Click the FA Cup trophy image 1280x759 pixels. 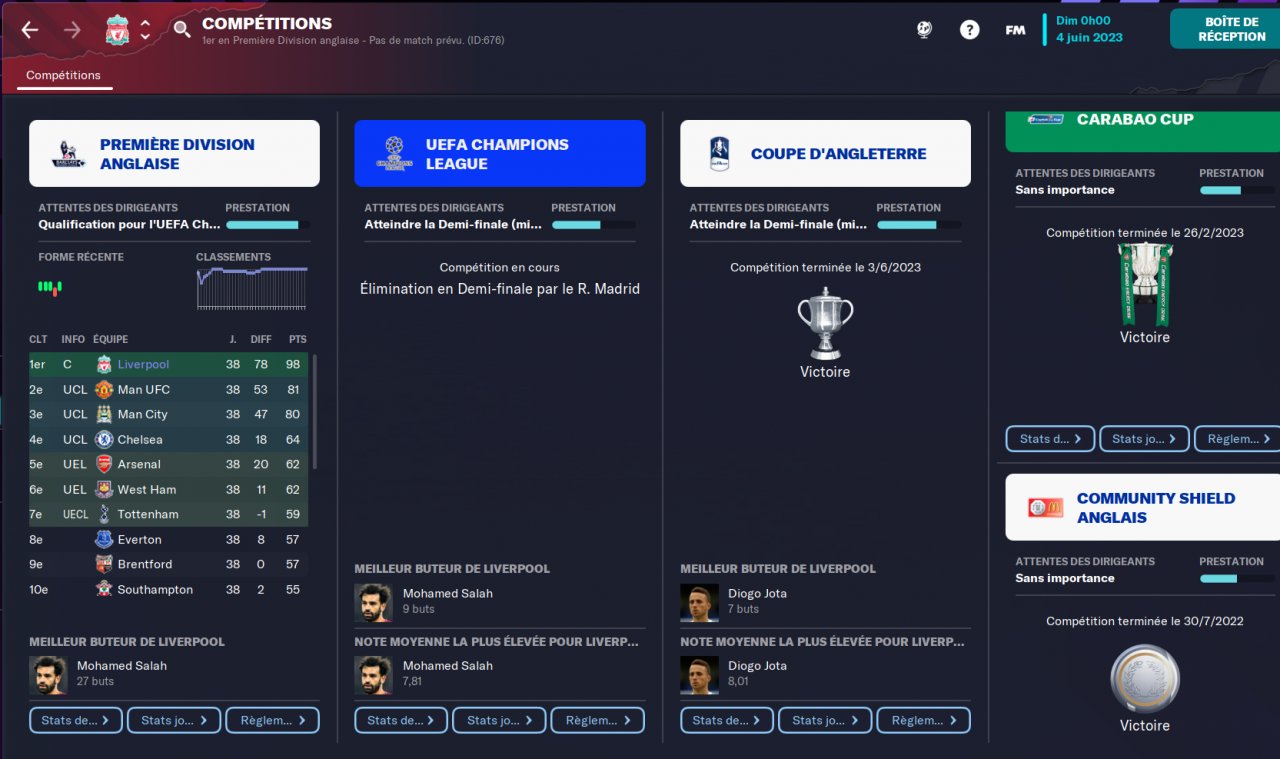(x=825, y=323)
